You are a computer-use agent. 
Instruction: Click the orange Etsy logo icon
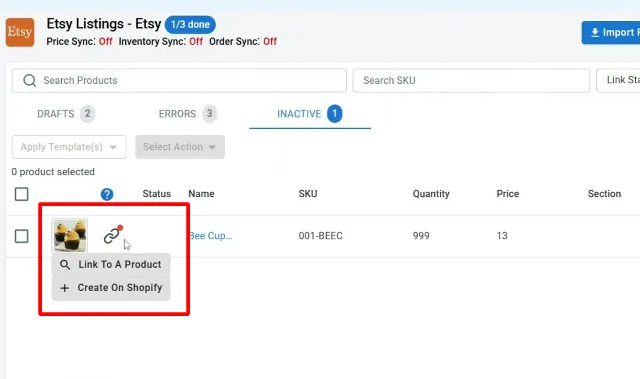pos(20,32)
